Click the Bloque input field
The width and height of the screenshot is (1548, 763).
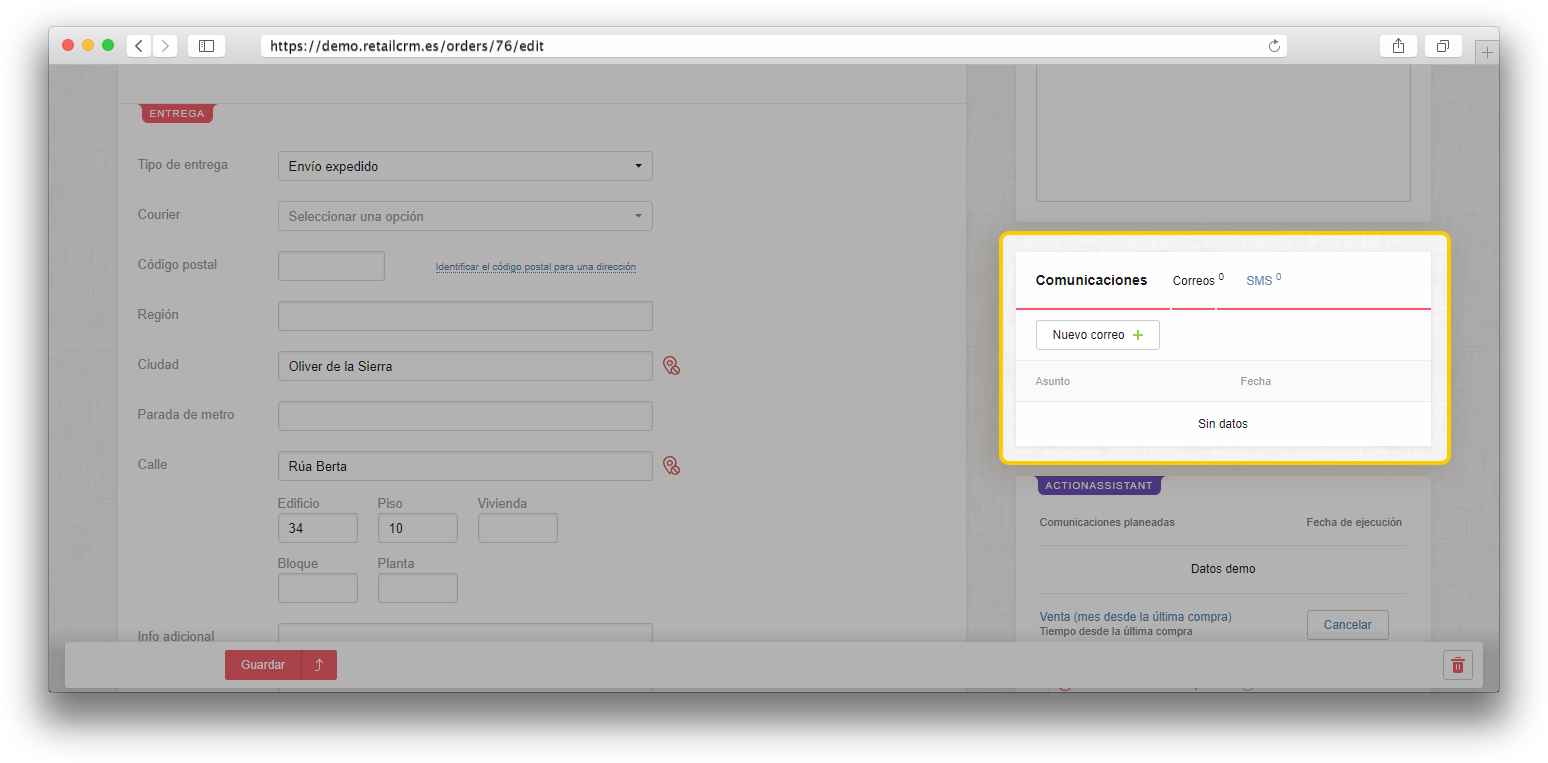tap(318, 588)
